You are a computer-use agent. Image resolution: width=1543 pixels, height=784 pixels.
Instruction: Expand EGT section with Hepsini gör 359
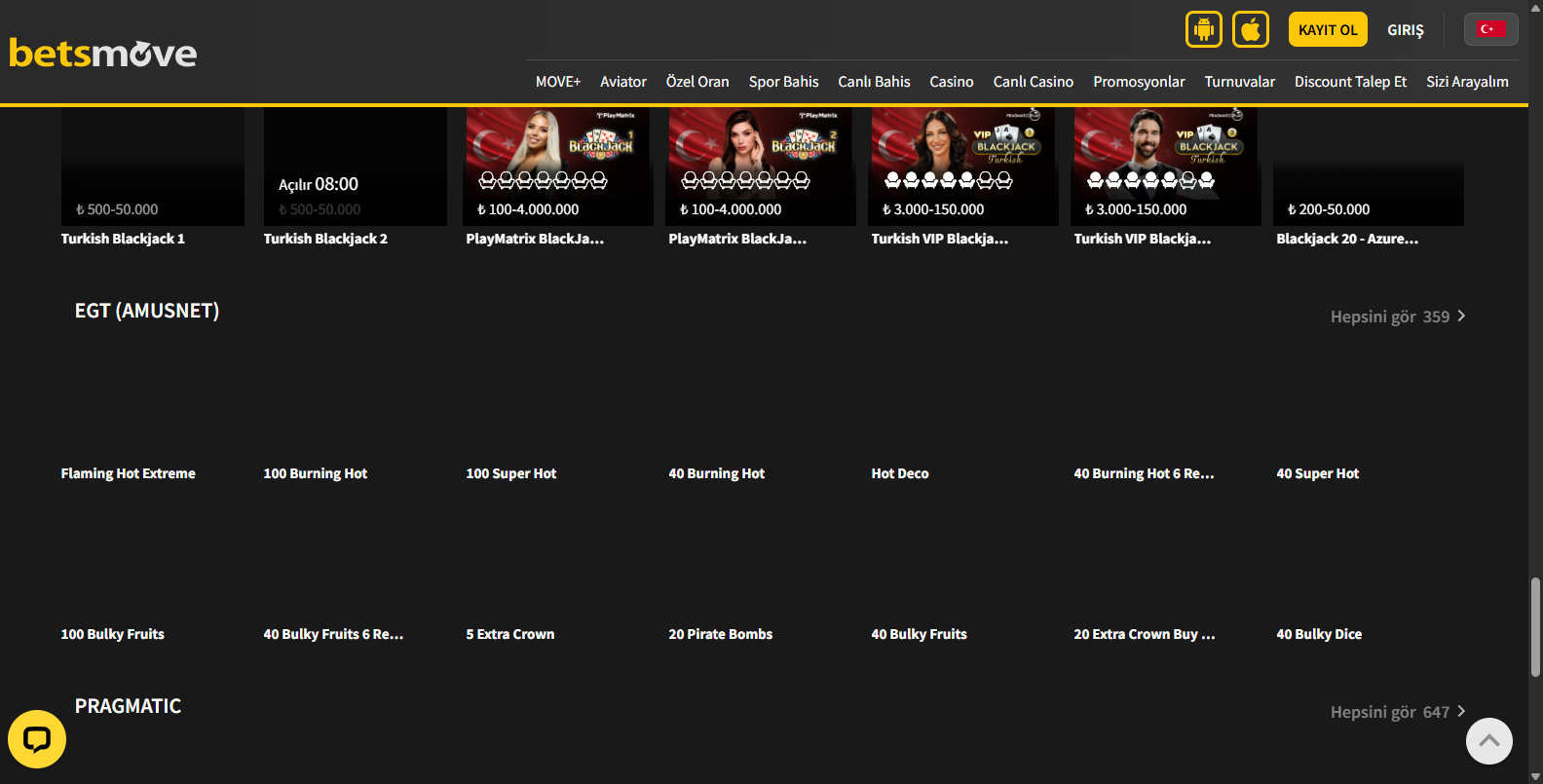click(x=1397, y=317)
